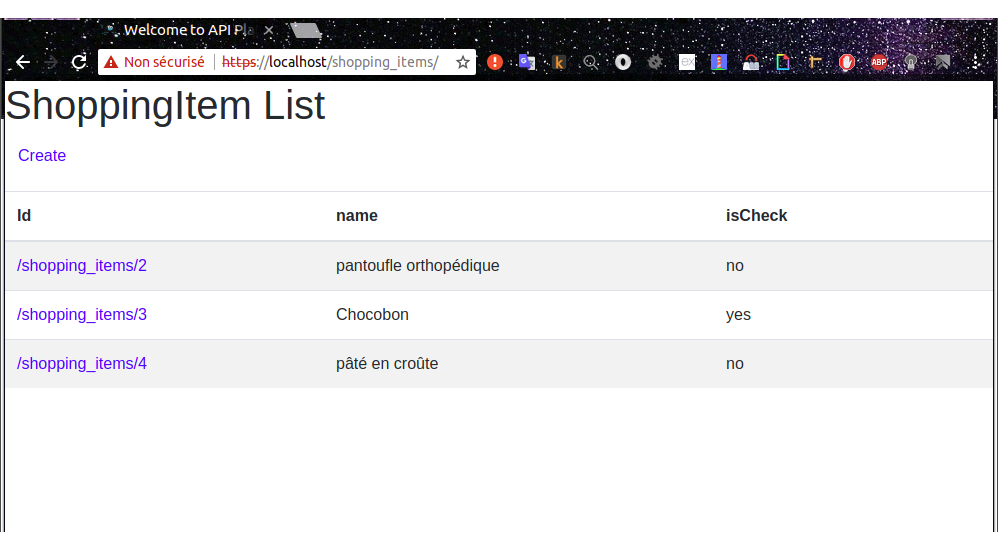Click 'no' in the pâté en croûte row
The image size is (998, 550).
tap(734, 364)
